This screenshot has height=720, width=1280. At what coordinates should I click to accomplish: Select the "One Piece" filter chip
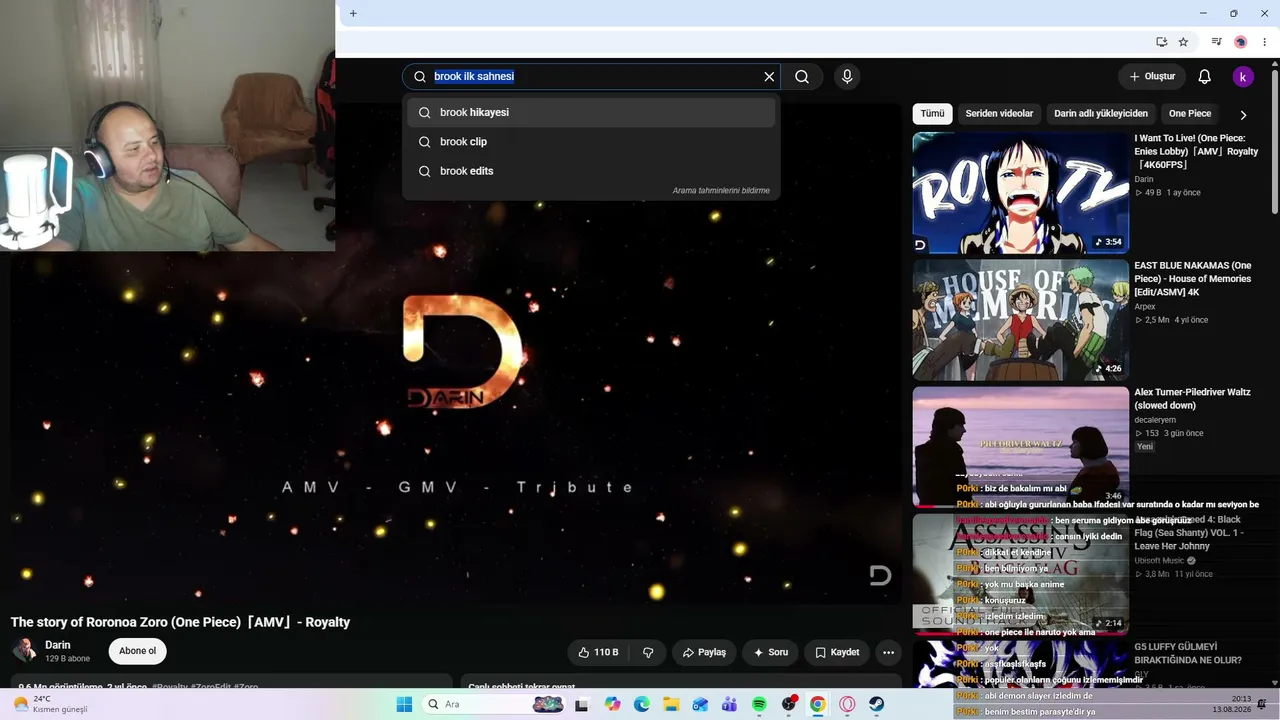1190,114
